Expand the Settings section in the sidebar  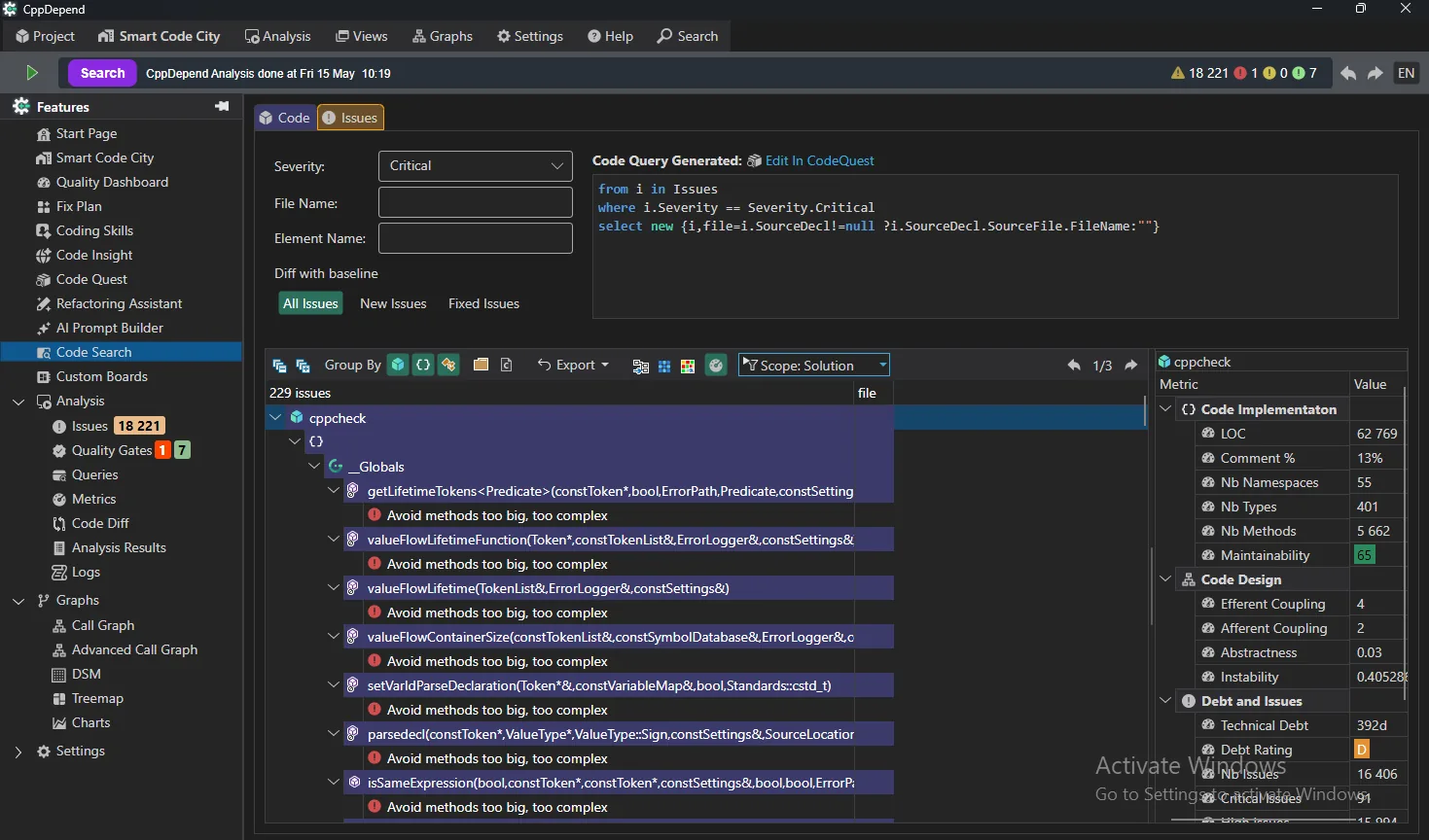[18, 752]
